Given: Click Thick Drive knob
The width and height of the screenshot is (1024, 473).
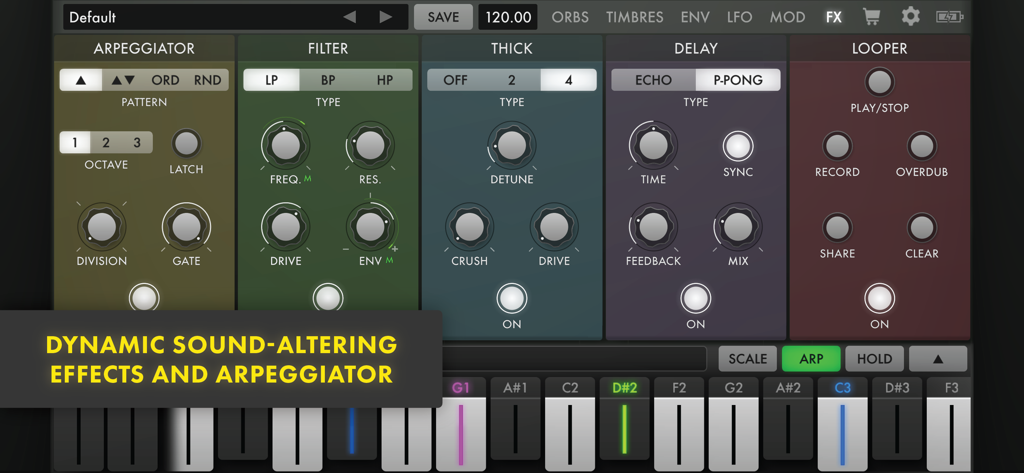Looking at the screenshot, I should pos(554,227).
